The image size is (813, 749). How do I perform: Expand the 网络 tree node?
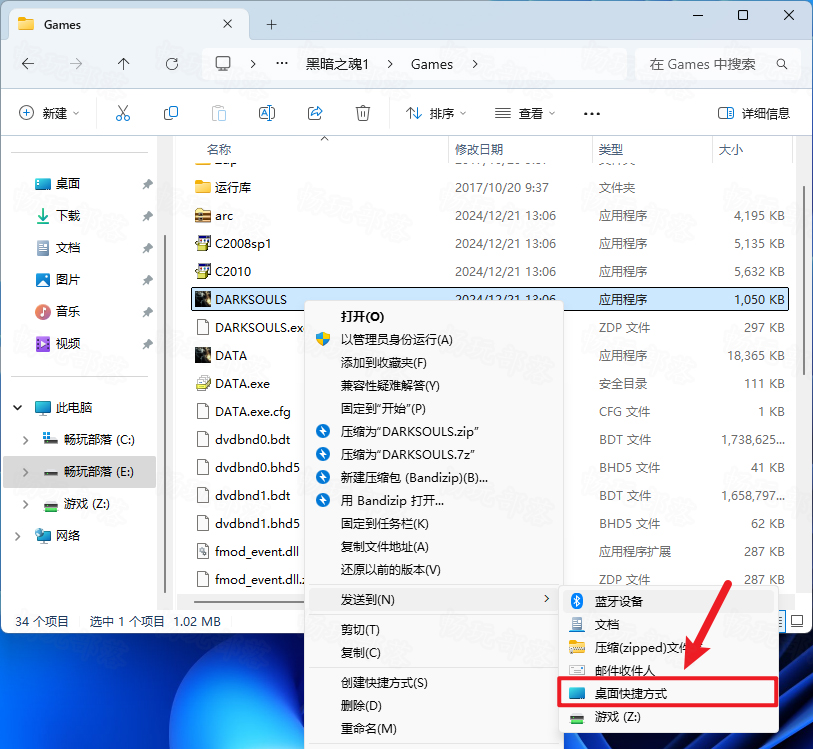click(x=18, y=535)
